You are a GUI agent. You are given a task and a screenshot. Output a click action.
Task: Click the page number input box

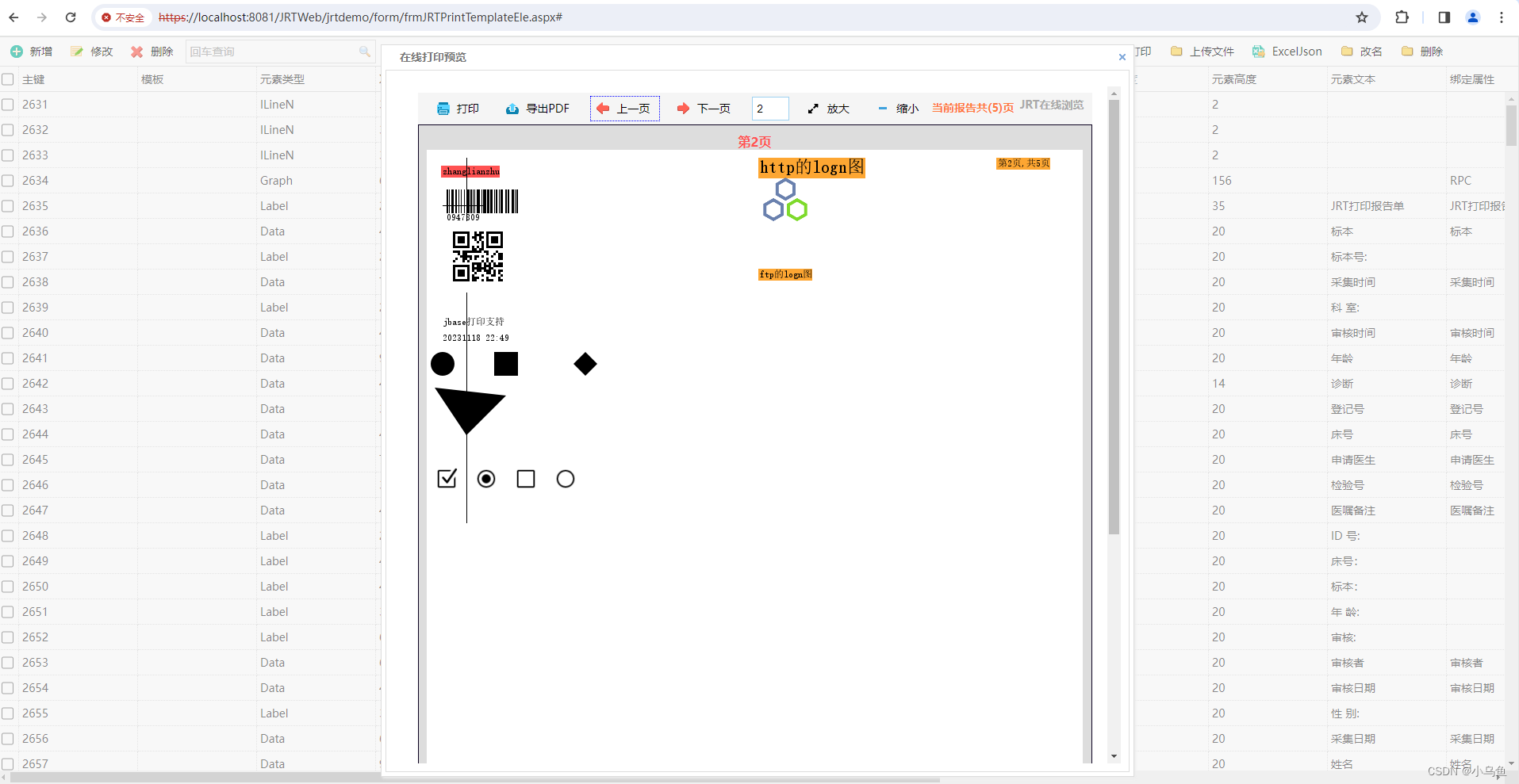tap(770, 109)
